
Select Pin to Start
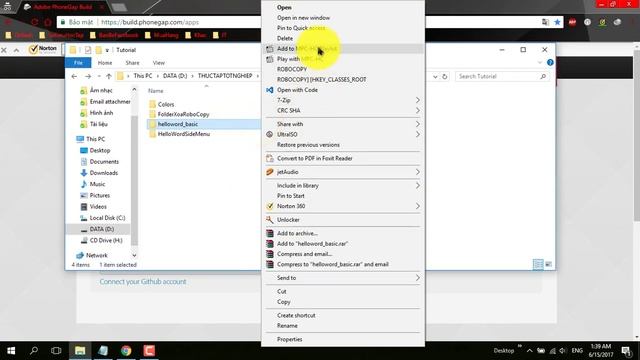coord(291,196)
